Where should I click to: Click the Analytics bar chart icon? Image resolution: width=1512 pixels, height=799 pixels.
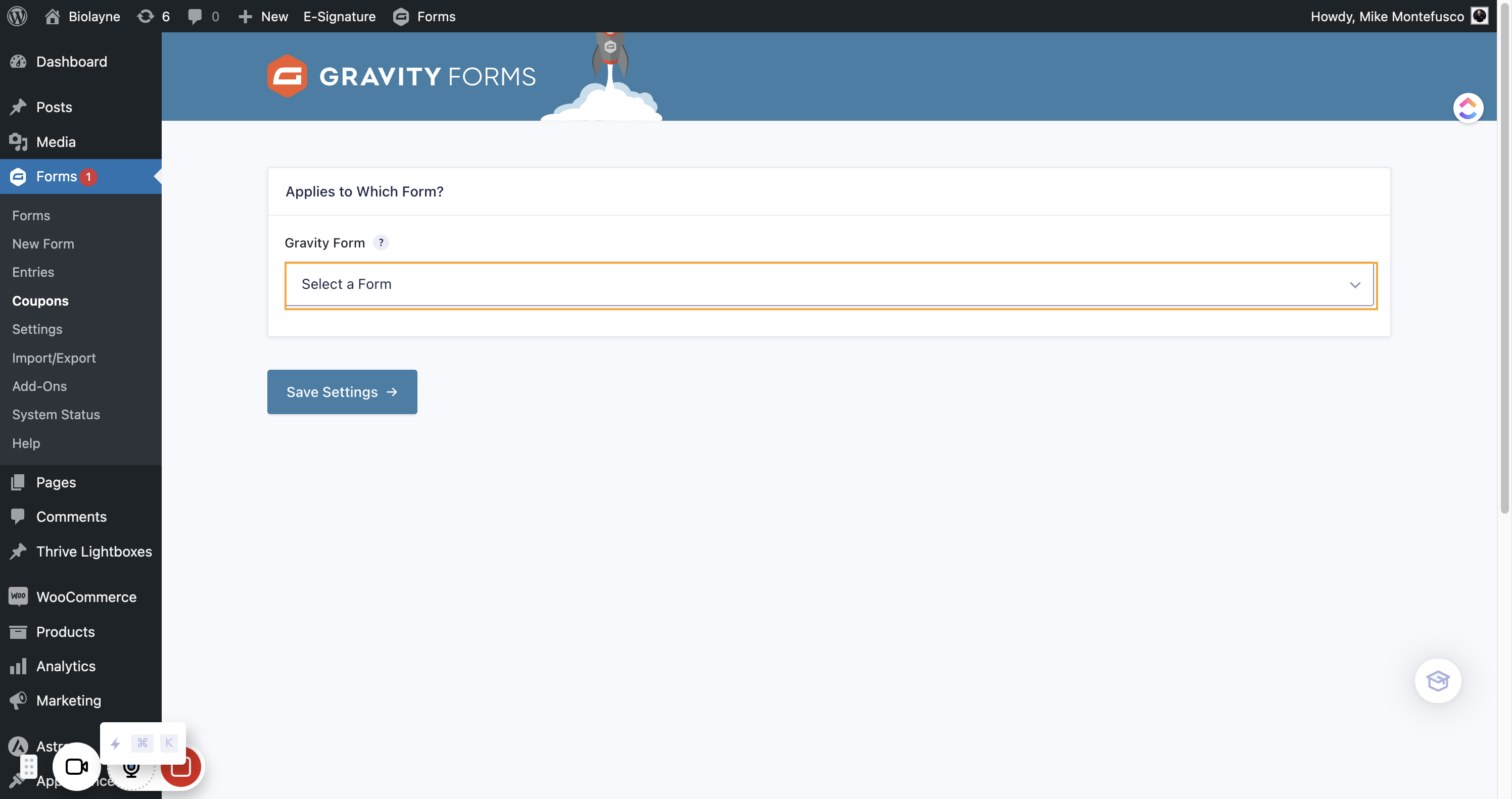point(18,666)
